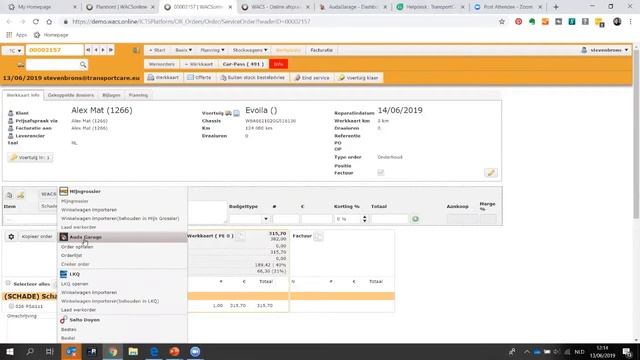Click the yellow icon above Item column
Screen dimensions: 640x360
pyautogui.click(x=20, y=195)
